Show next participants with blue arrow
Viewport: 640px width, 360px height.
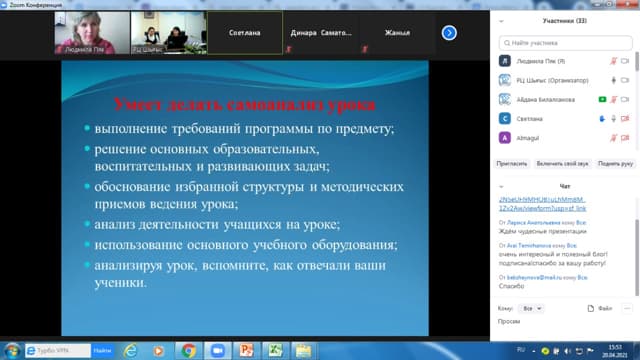pyautogui.click(x=449, y=33)
